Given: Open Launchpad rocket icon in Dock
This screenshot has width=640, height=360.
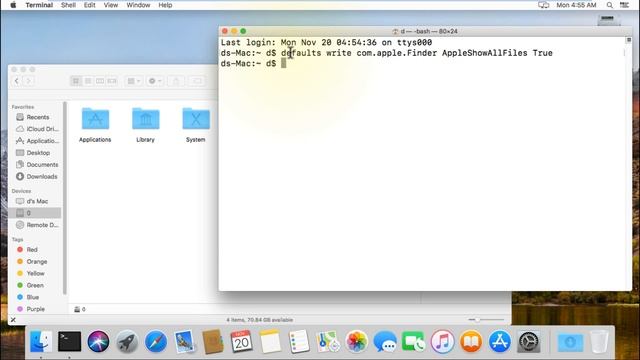Looking at the screenshot, I should tap(127, 341).
